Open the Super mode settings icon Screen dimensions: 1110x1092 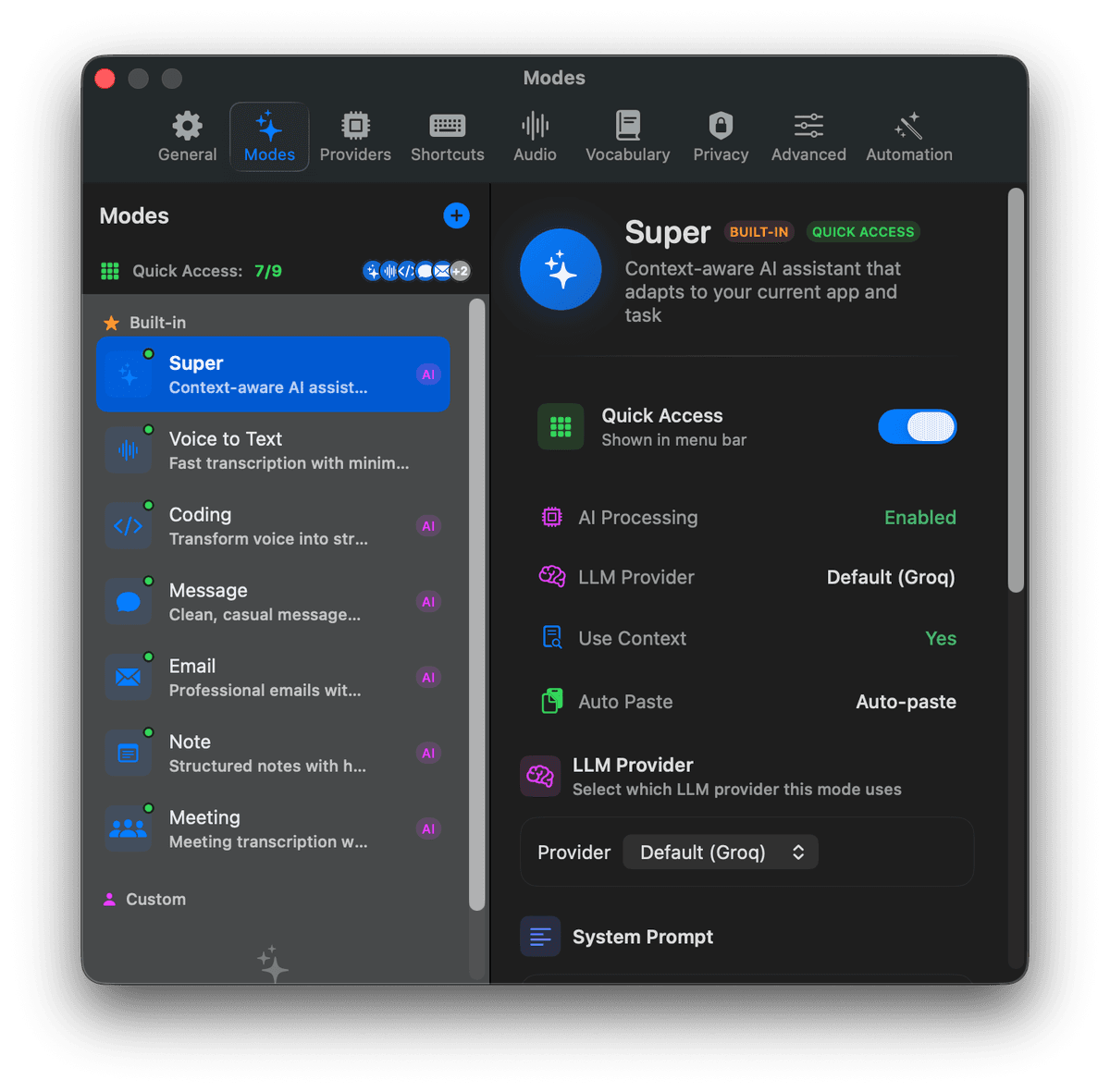click(x=129, y=374)
